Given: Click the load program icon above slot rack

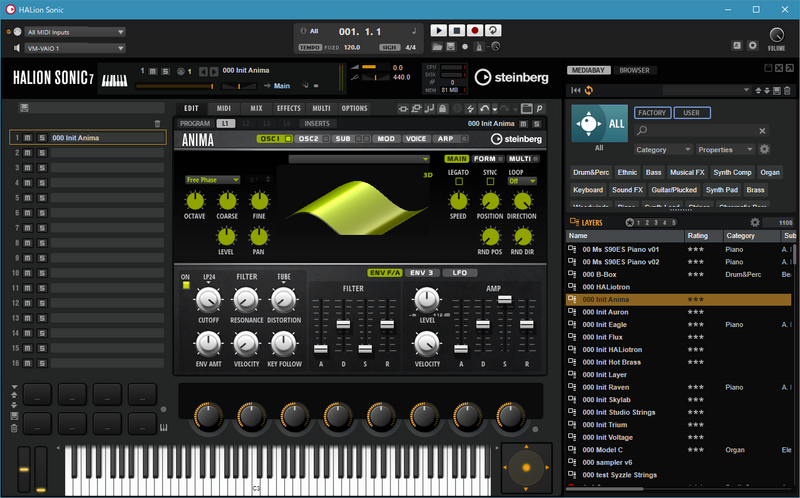Looking at the screenshot, I should pos(24,108).
